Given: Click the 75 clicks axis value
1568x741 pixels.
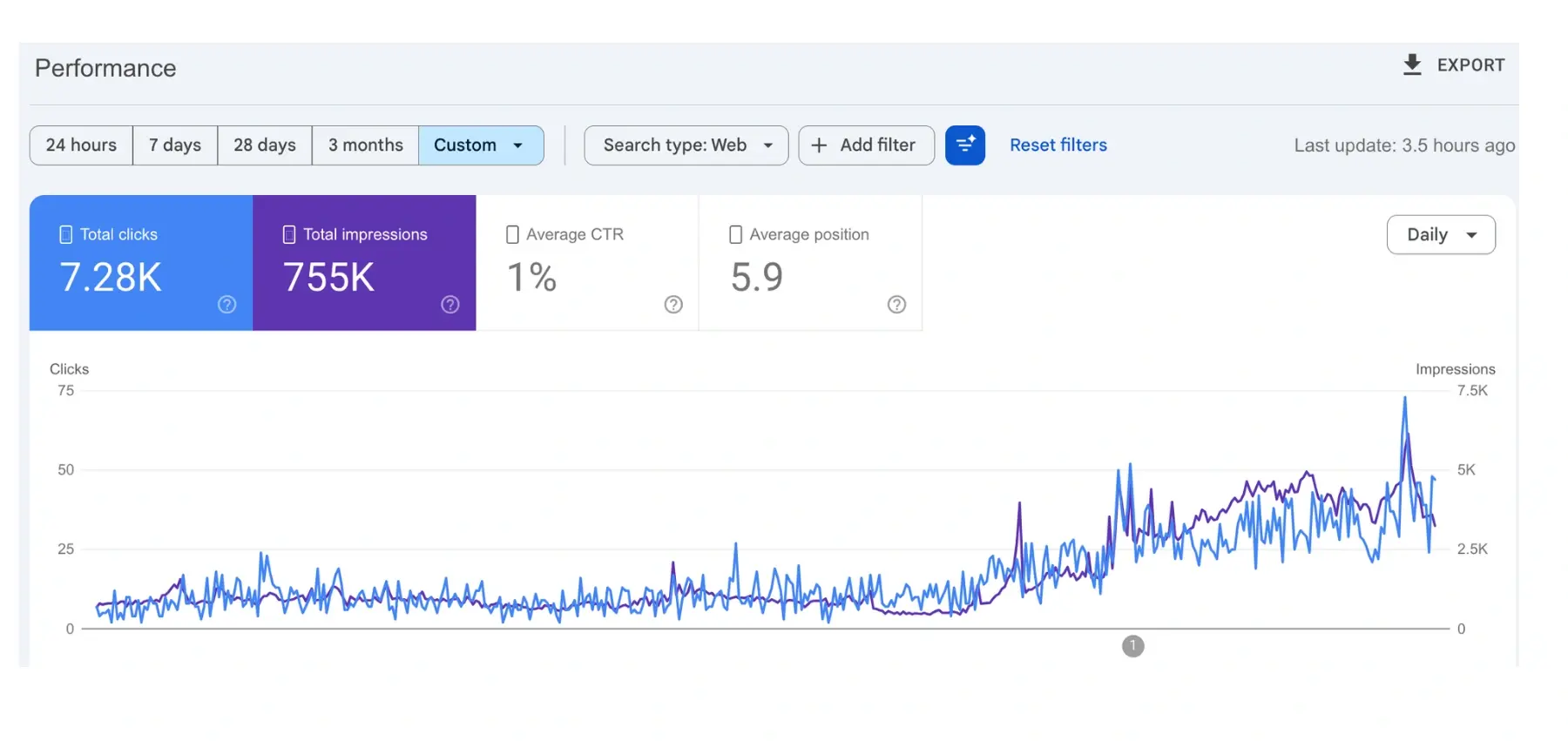Looking at the screenshot, I should (x=66, y=391).
